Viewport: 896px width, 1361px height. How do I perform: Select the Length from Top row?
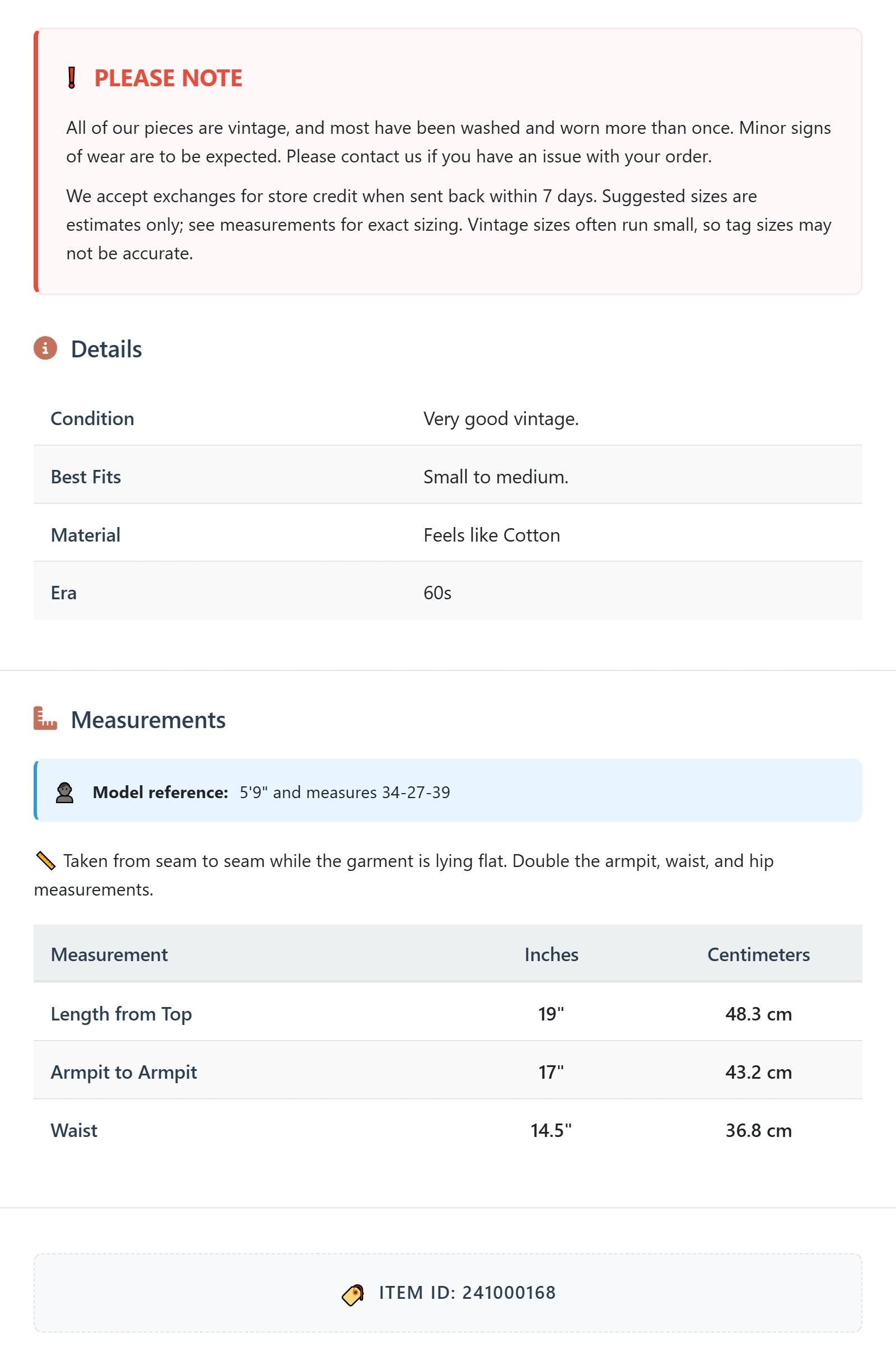[447, 1013]
